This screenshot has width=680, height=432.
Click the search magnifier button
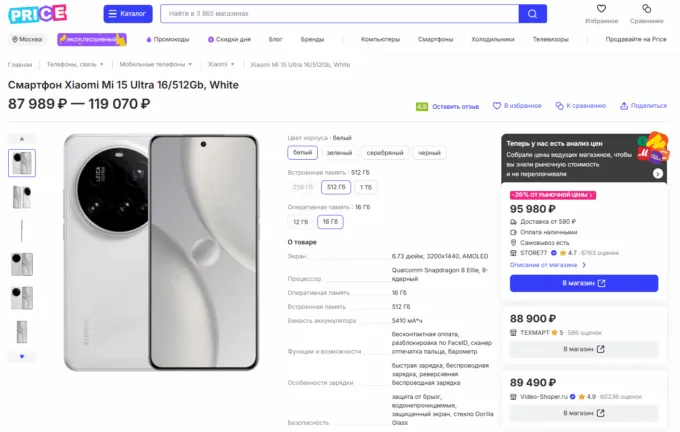click(x=533, y=14)
